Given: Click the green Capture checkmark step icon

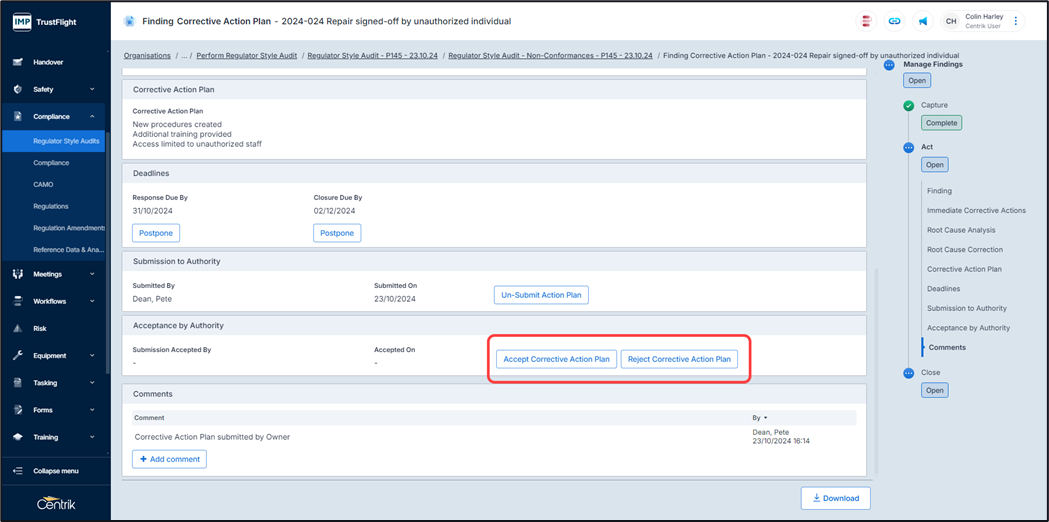Looking at the screenshot, I should click(x=908, y=105).
